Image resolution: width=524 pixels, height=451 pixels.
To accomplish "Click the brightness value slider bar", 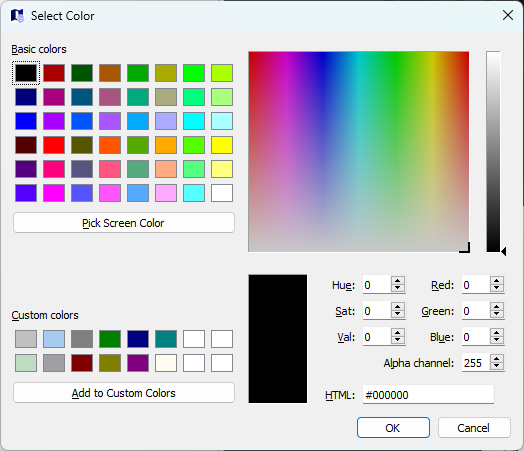I will point(493,151).
